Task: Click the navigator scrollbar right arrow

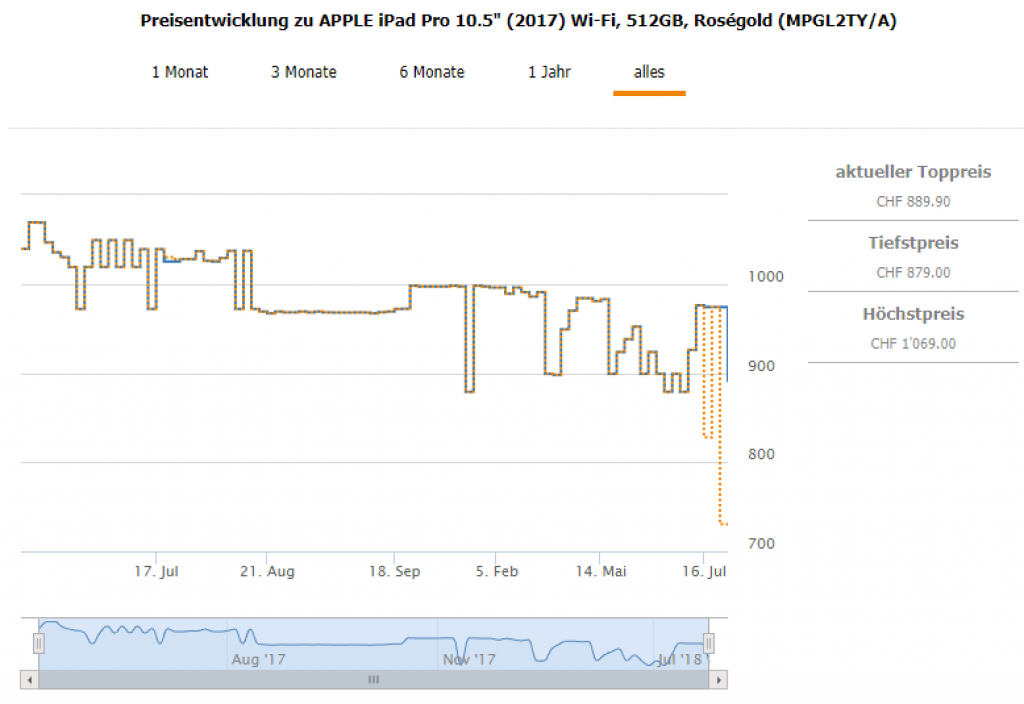Action: click(718, 680)
